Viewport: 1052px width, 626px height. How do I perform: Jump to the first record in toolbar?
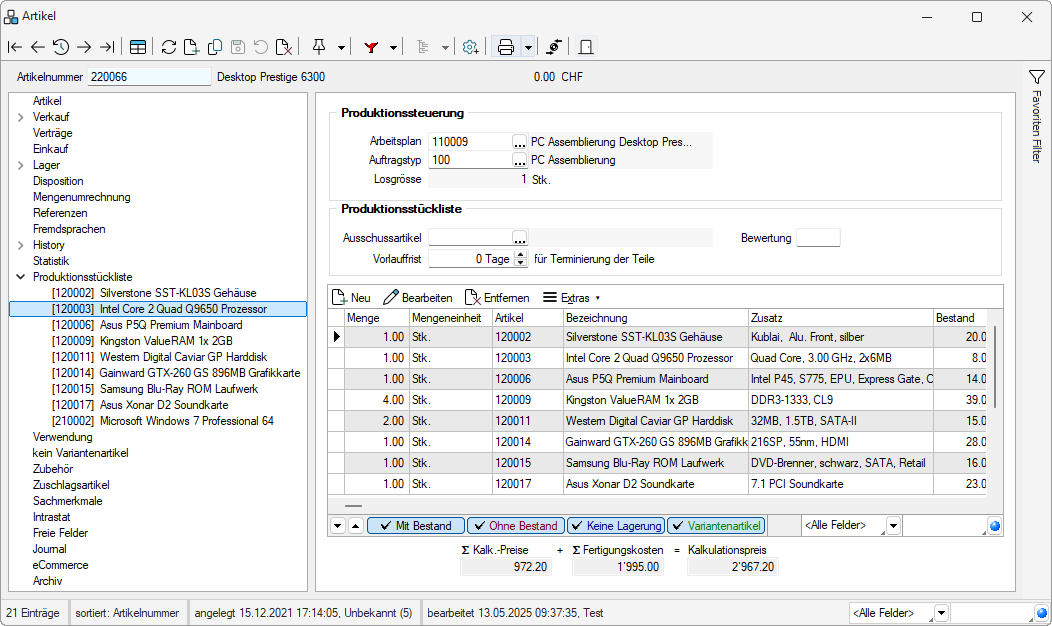tap(15, 47)
